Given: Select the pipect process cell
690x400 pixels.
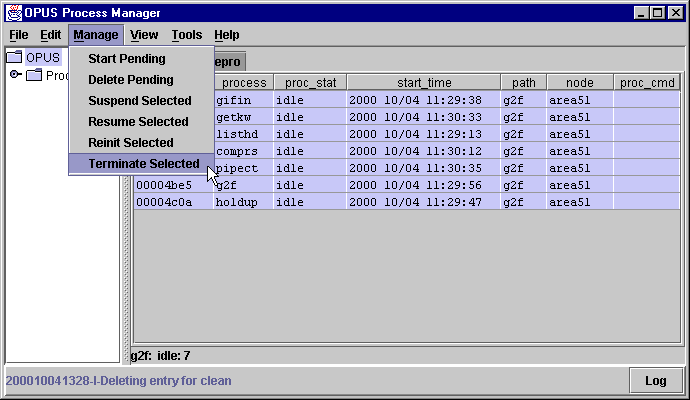Looking at the screenshot, I should click(244, 168).
